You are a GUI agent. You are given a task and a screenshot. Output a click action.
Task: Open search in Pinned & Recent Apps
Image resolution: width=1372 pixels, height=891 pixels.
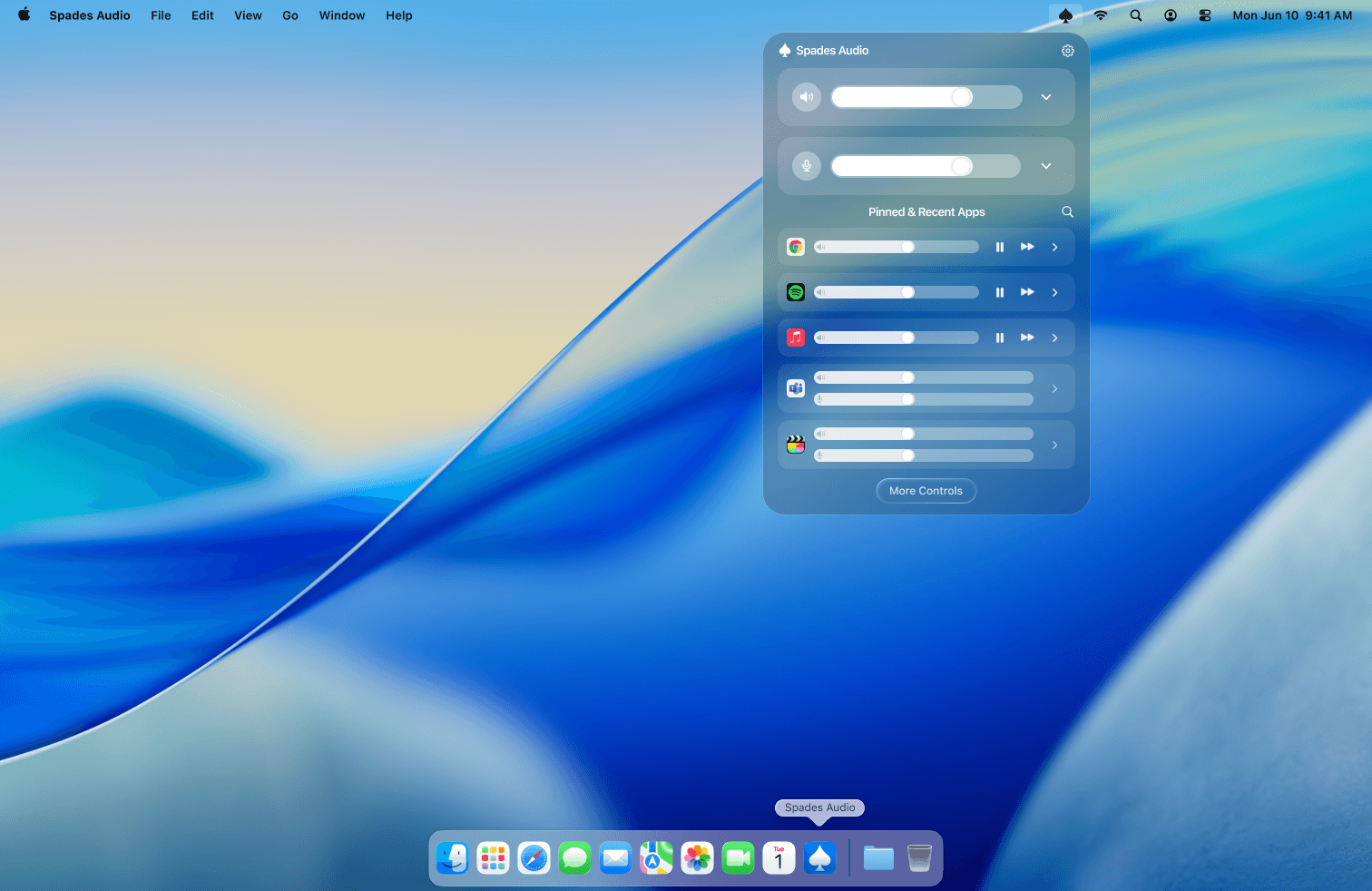point(1067,211)
